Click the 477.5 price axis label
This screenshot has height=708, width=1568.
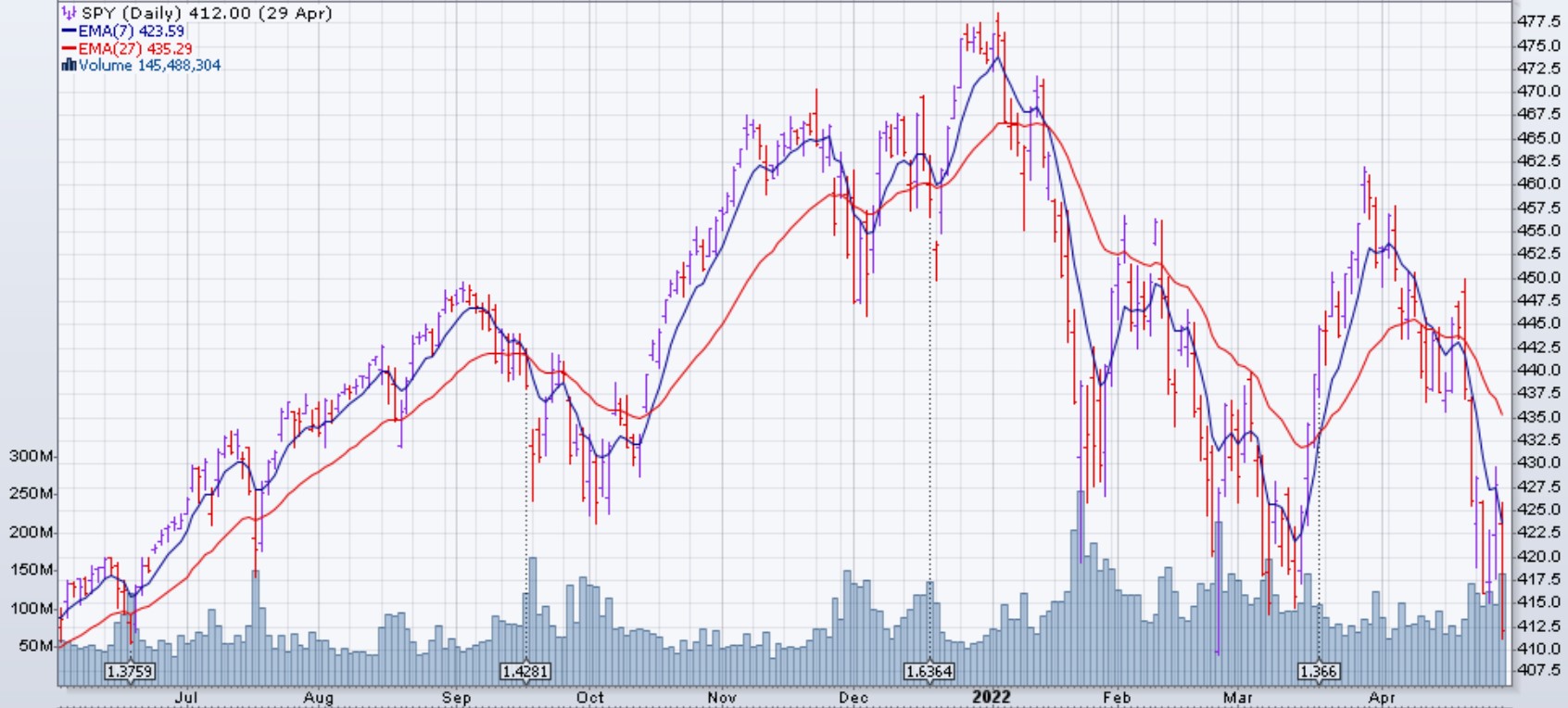1538,21
